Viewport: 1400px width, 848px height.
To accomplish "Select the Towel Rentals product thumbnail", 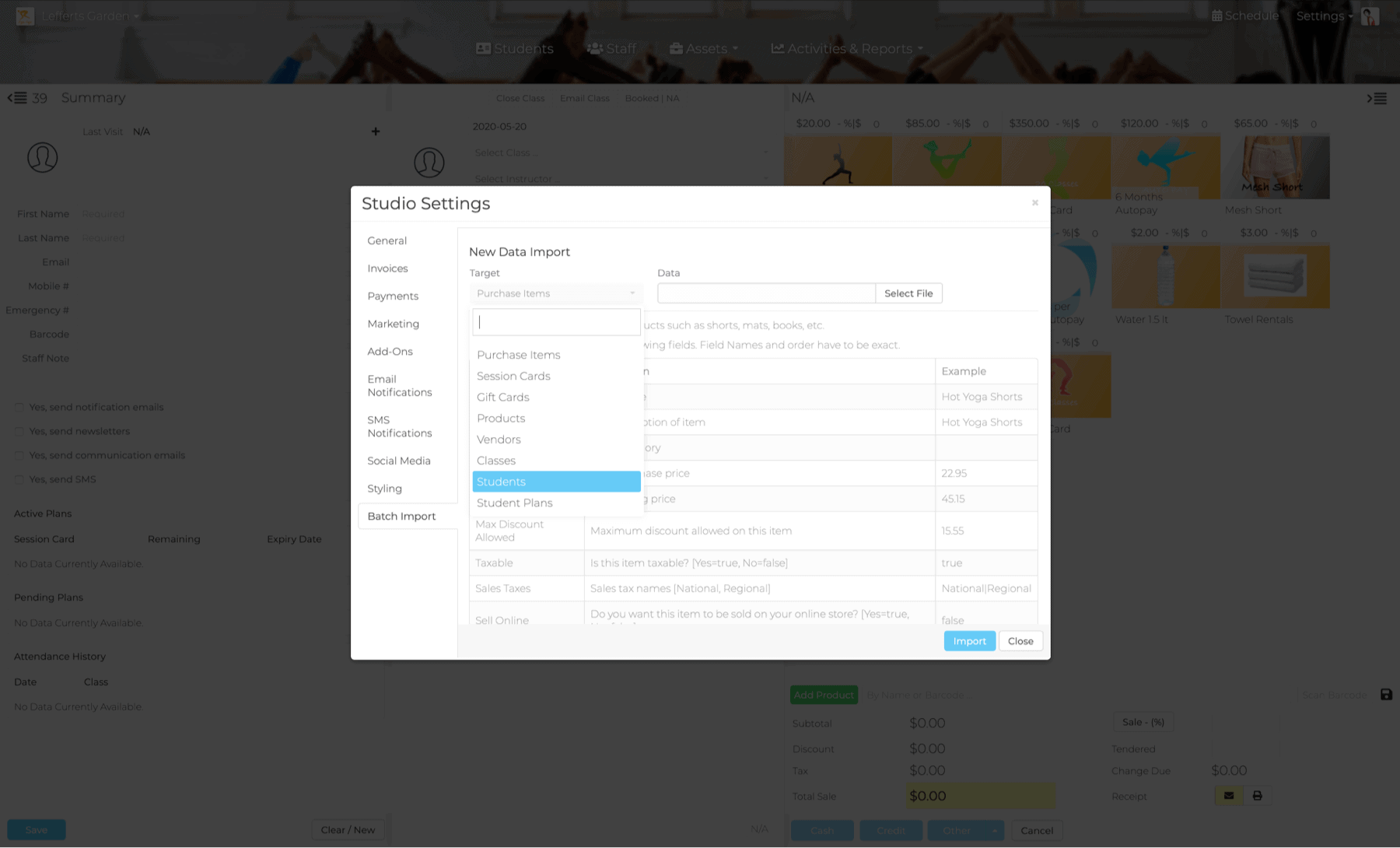I will [1276, 277].
